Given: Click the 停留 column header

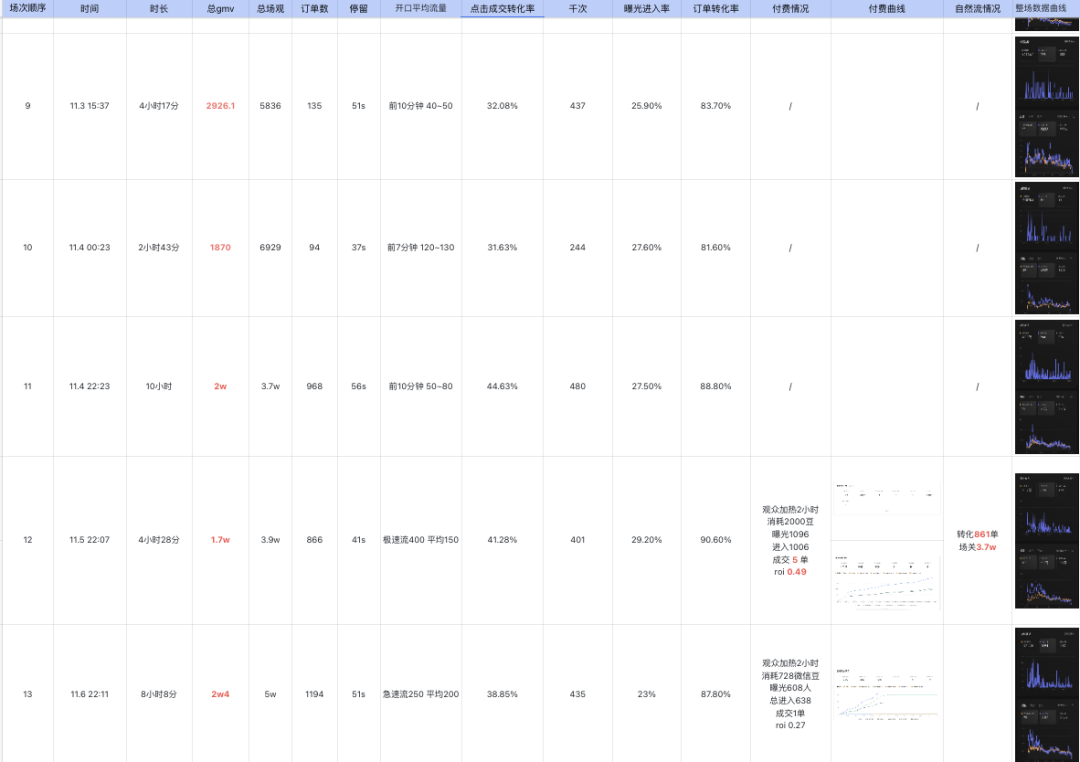Looking at the screenshot, I should pyautogui.click(x=359, y=9).
